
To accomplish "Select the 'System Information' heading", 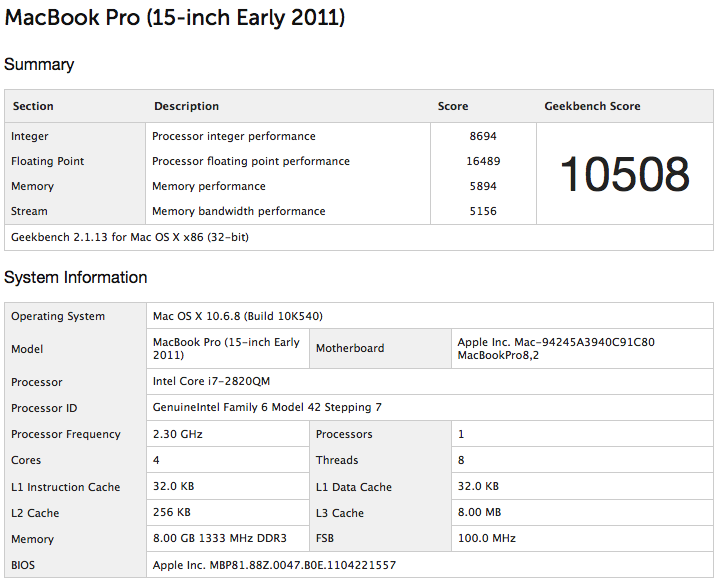I will coord(76,277).
